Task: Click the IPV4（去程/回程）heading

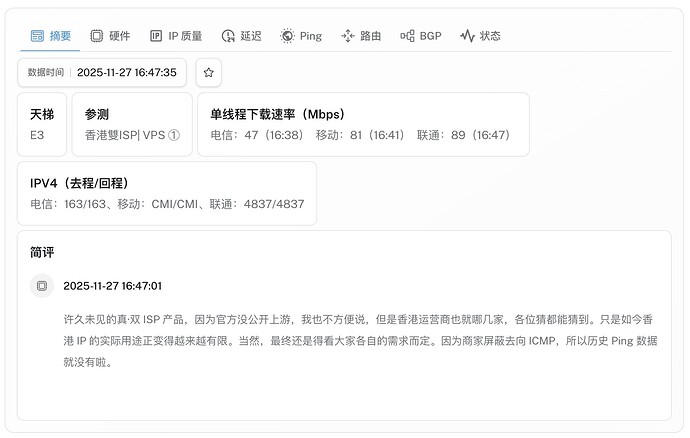Action: [79, 183]
